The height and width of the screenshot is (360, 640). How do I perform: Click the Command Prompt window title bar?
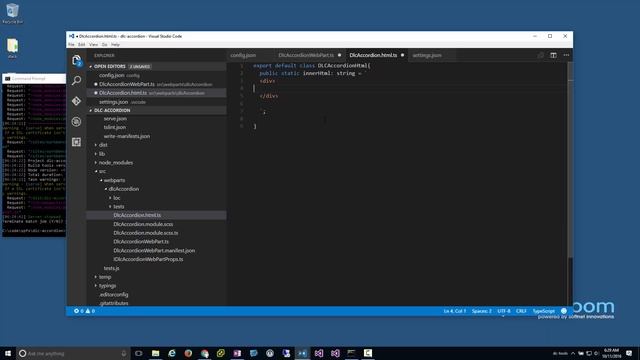[34, 78]
